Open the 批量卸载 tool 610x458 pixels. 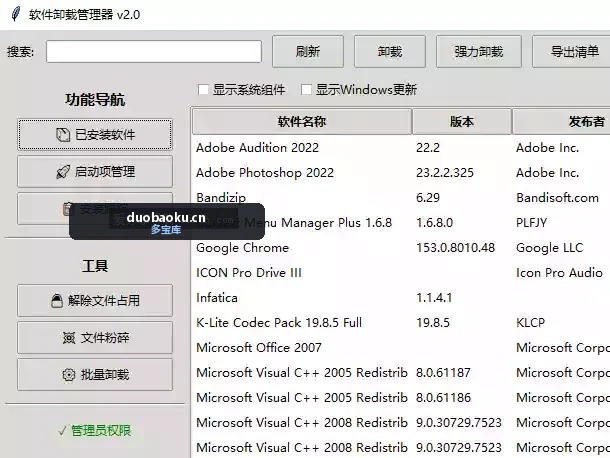tap(95, 375)
